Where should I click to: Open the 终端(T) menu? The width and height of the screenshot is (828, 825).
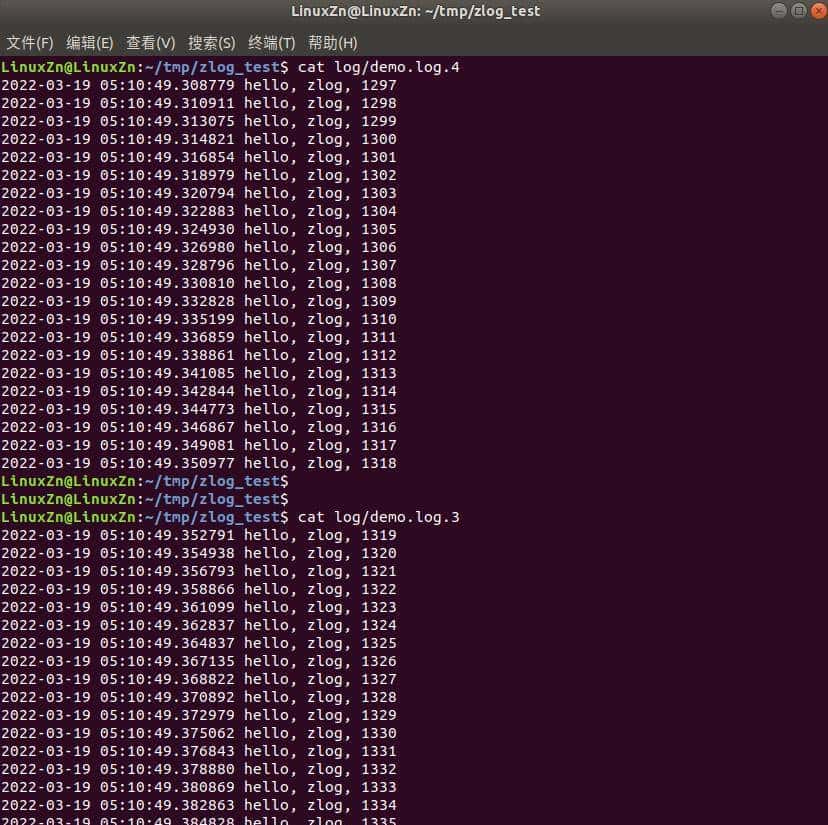click(x=271, y=43)
